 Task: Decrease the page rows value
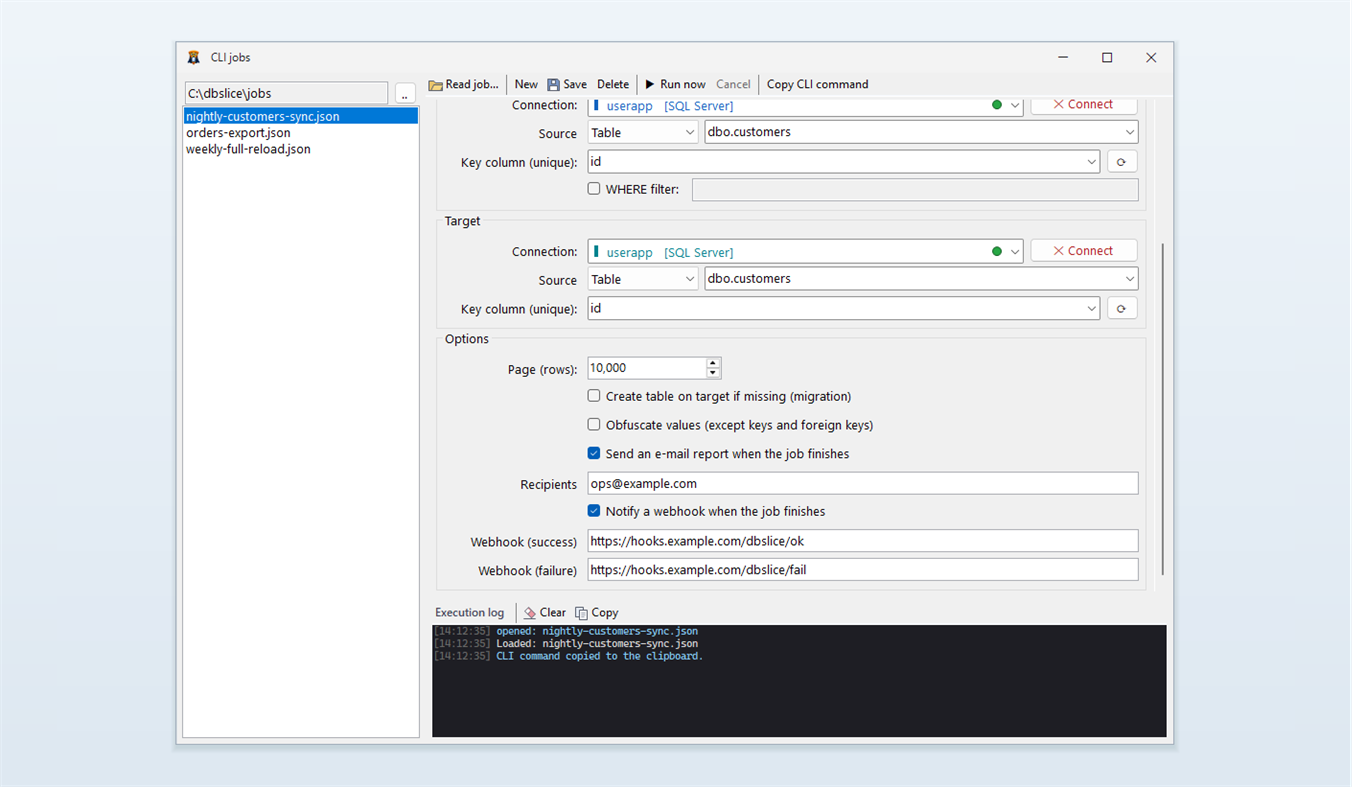(x=713, y=373)
